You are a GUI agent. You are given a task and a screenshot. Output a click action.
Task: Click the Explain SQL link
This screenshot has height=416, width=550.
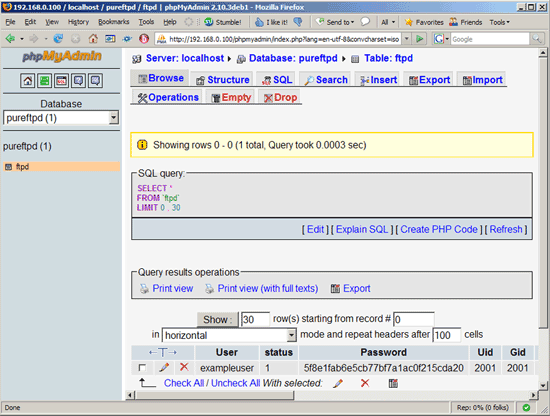[x=362, y=229]
